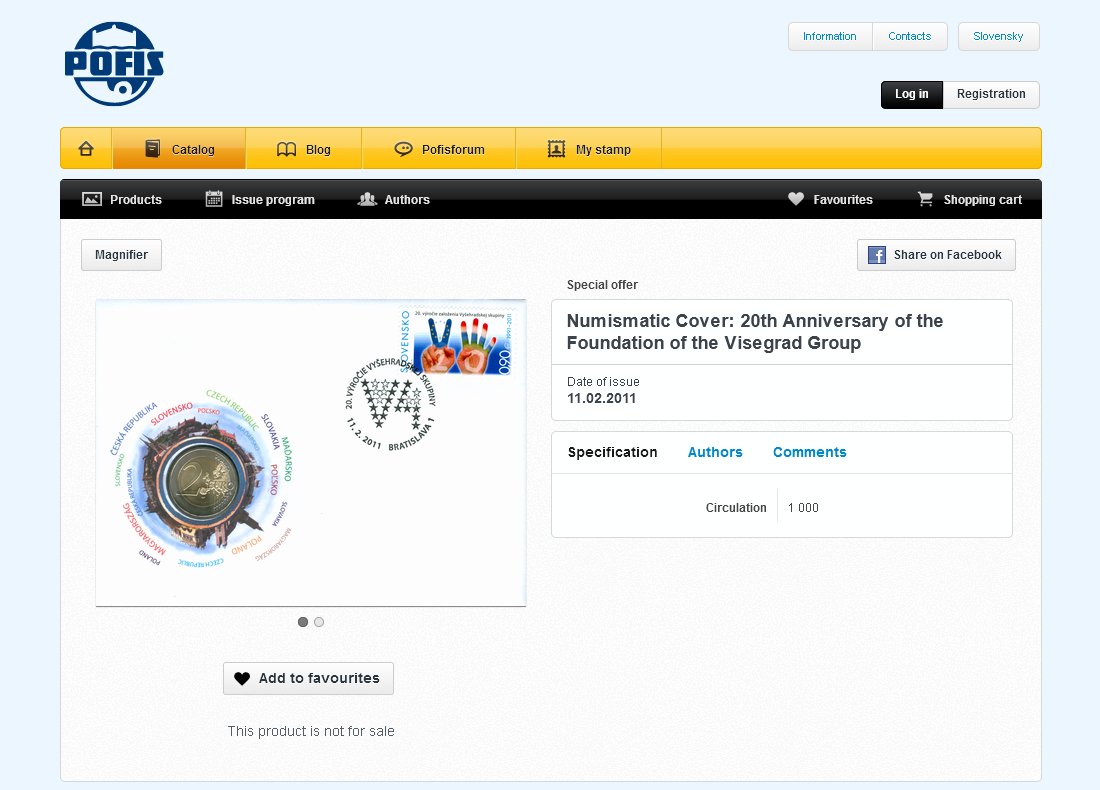1100x790 pixels.
Task: Click the Information link
Action: (830, 36)
